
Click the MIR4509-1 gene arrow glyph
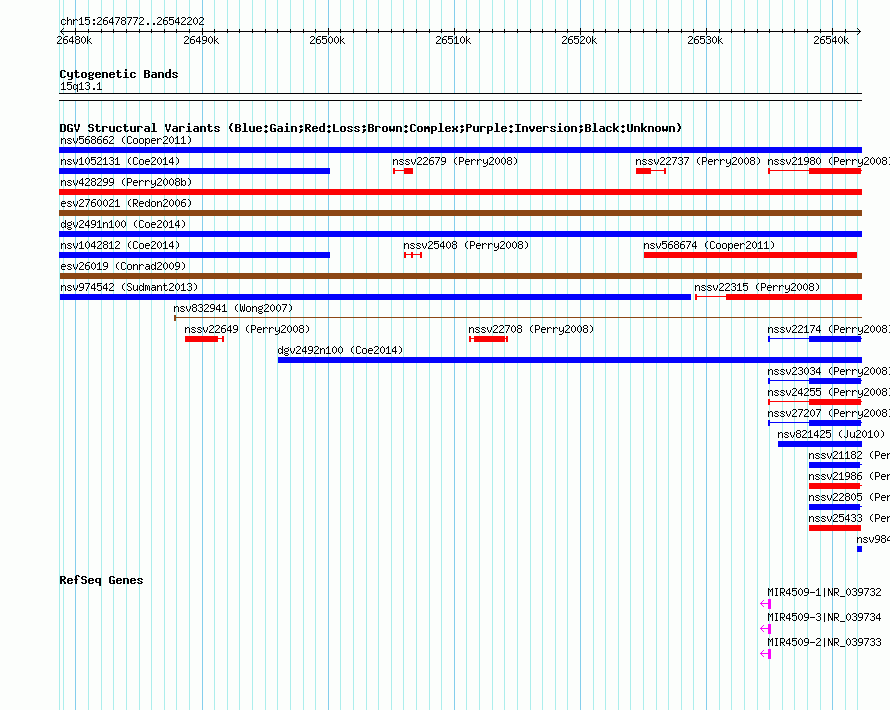pyautogui.click(x=766, y=604)
